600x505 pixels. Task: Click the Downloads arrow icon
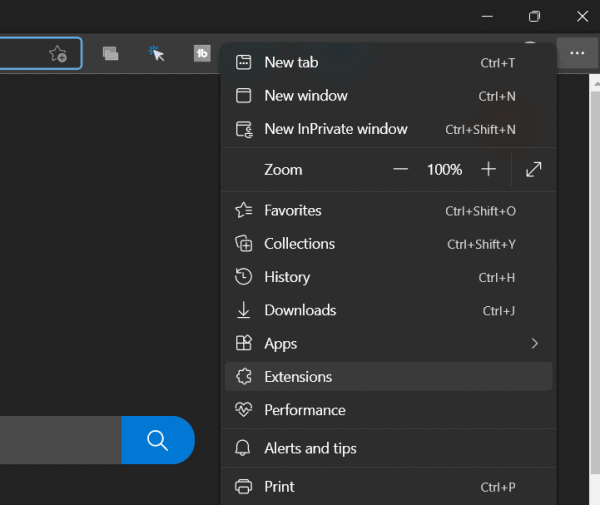coord(243,310)
